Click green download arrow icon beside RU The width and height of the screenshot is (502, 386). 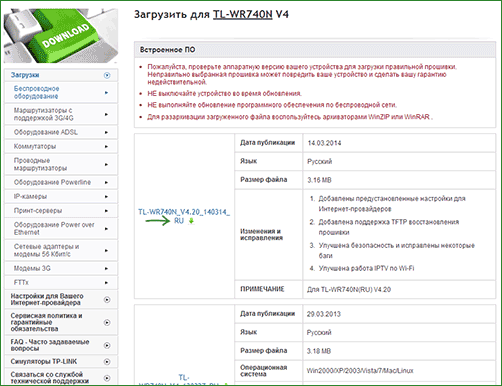pyautogui.click(x=191, y=221)
